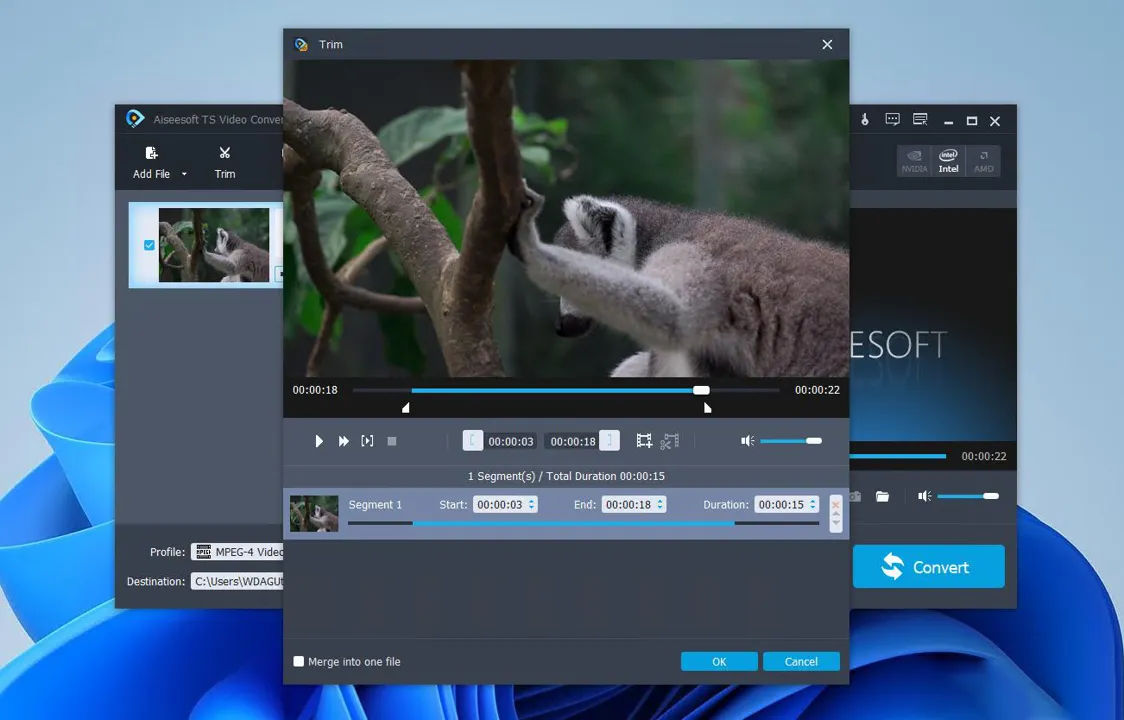The image size is (1124, 720).
Task: Confirm trim with OK button
Action: (x=719, y=661)
